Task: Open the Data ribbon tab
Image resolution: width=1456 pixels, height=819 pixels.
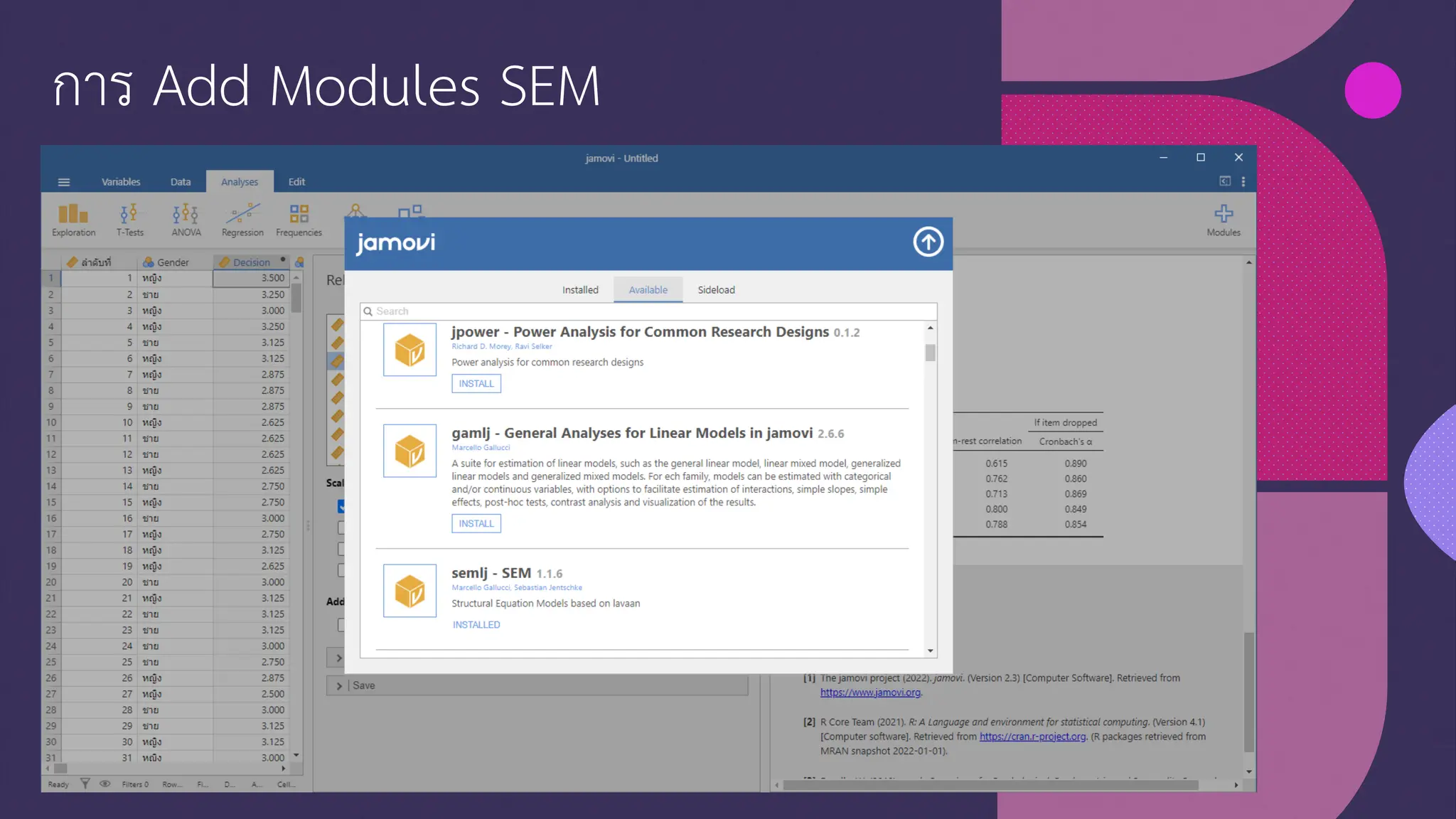Action: tap(181, 182)
